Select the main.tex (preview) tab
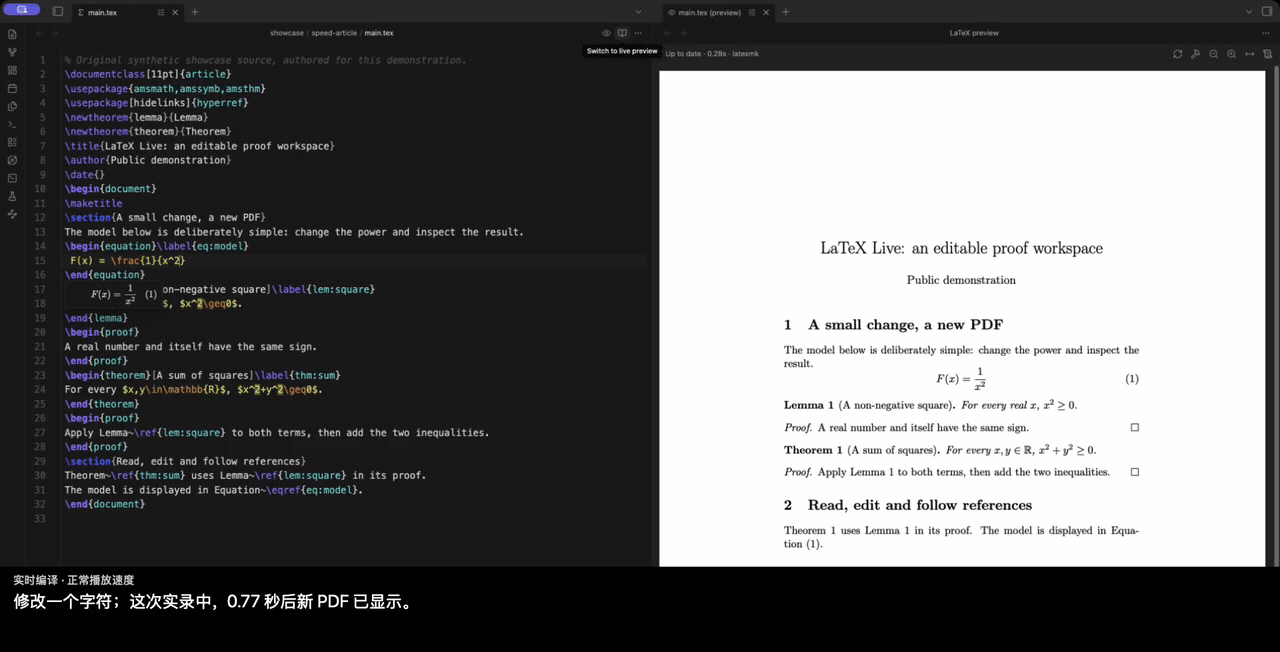Viewport: 1280px width, 652px height. pyautogui.click(x=710, y=12)
